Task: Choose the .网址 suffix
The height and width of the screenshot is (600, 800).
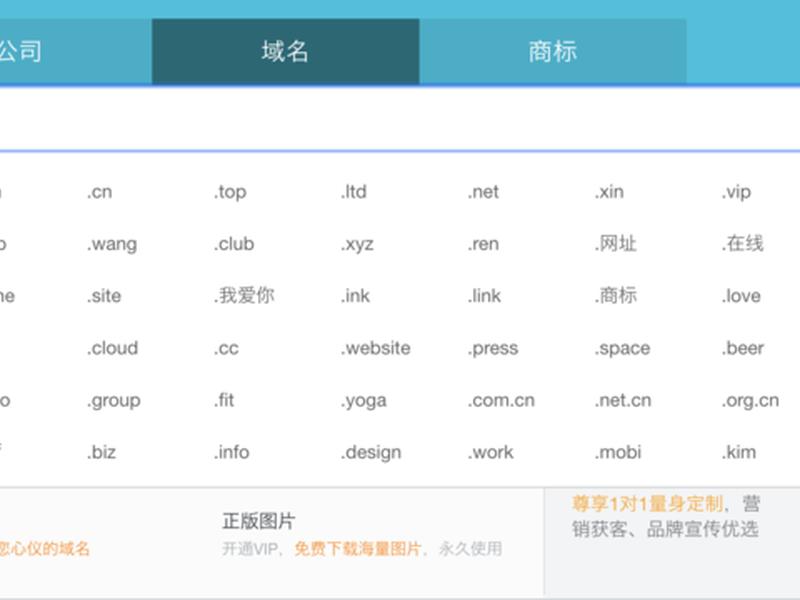Action: [x=615, y=244]
